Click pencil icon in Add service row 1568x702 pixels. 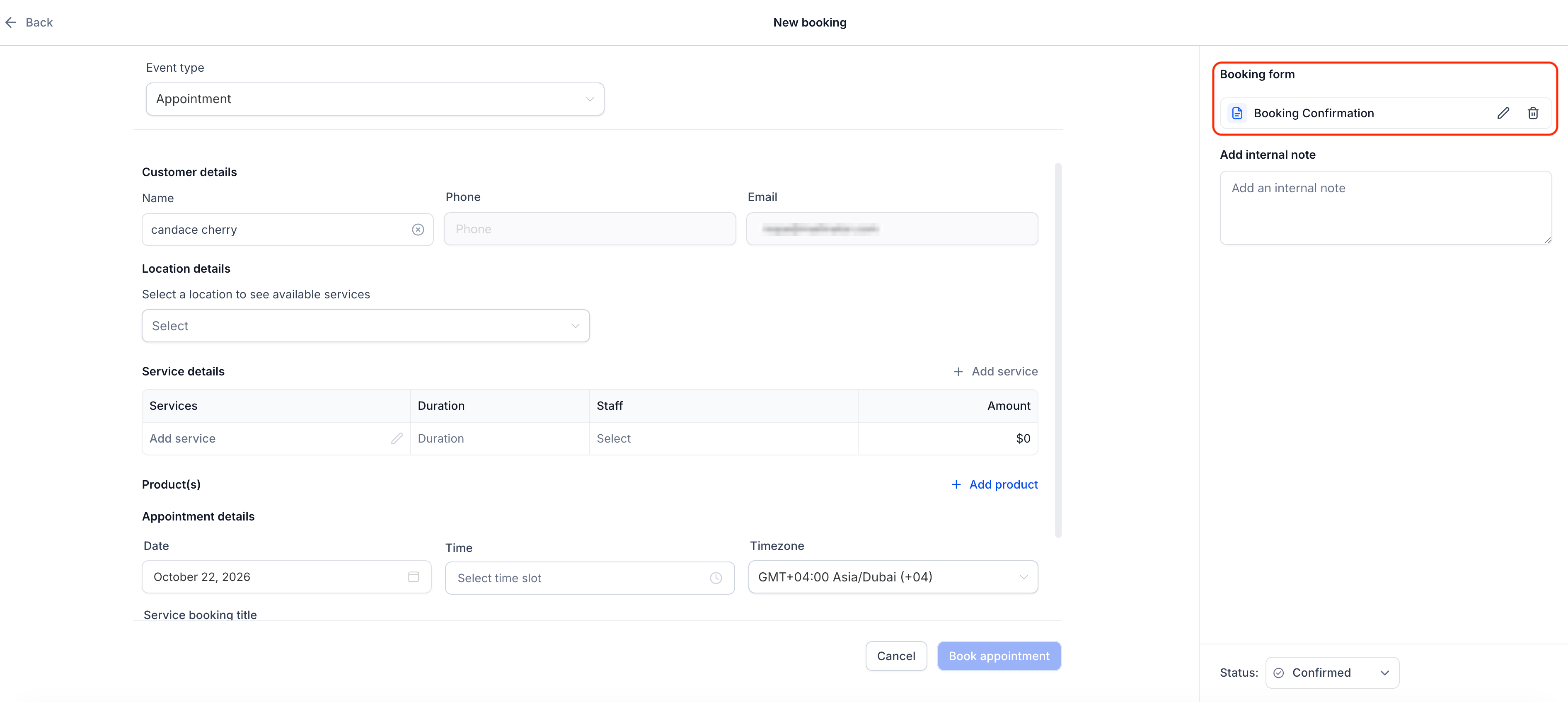[x=397, y=438]
